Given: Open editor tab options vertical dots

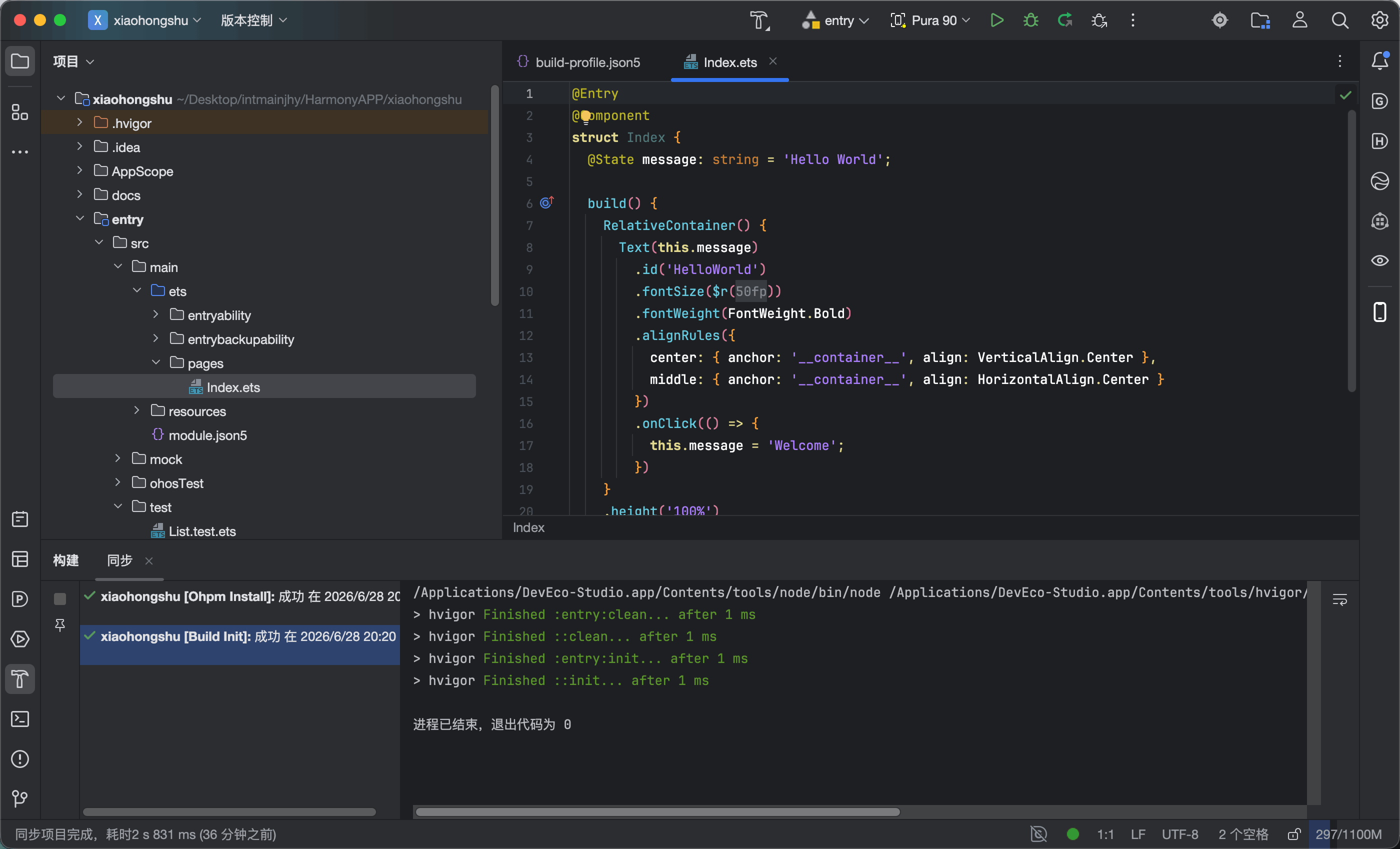Looking at the screenshot, I should (1340, 61).
